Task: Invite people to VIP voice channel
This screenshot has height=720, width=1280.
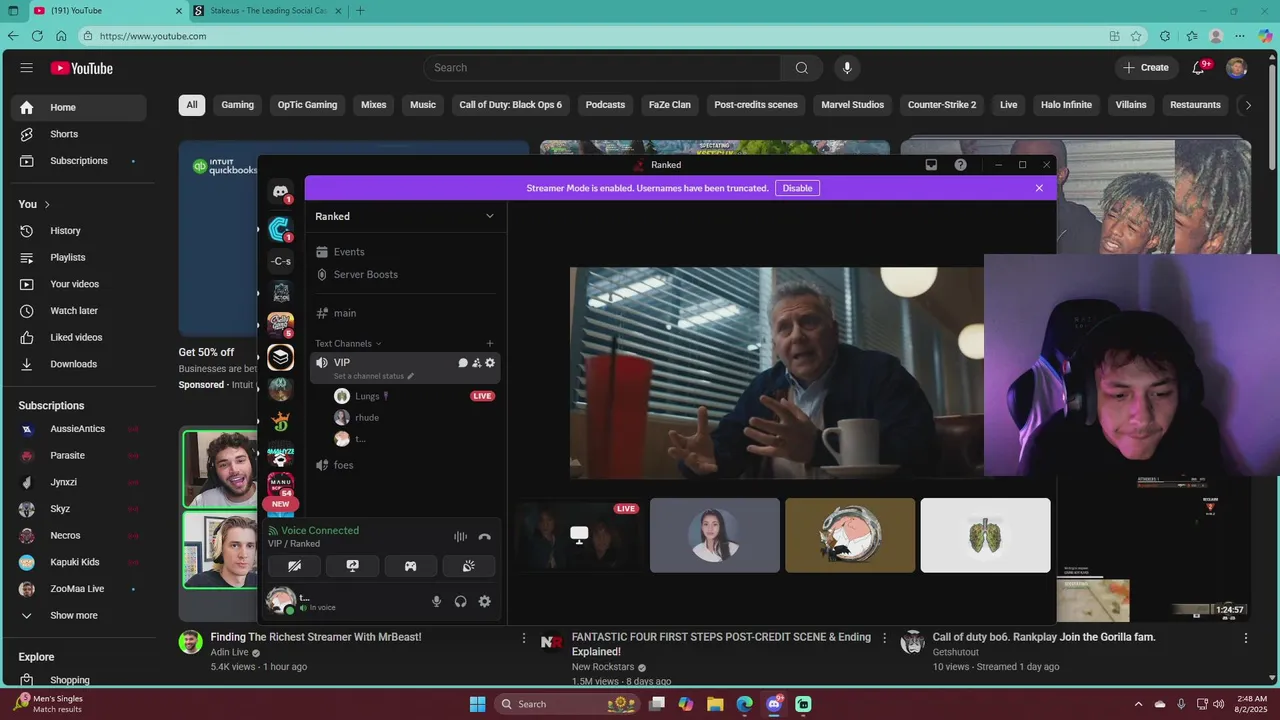Action: [x=476, y=363]
